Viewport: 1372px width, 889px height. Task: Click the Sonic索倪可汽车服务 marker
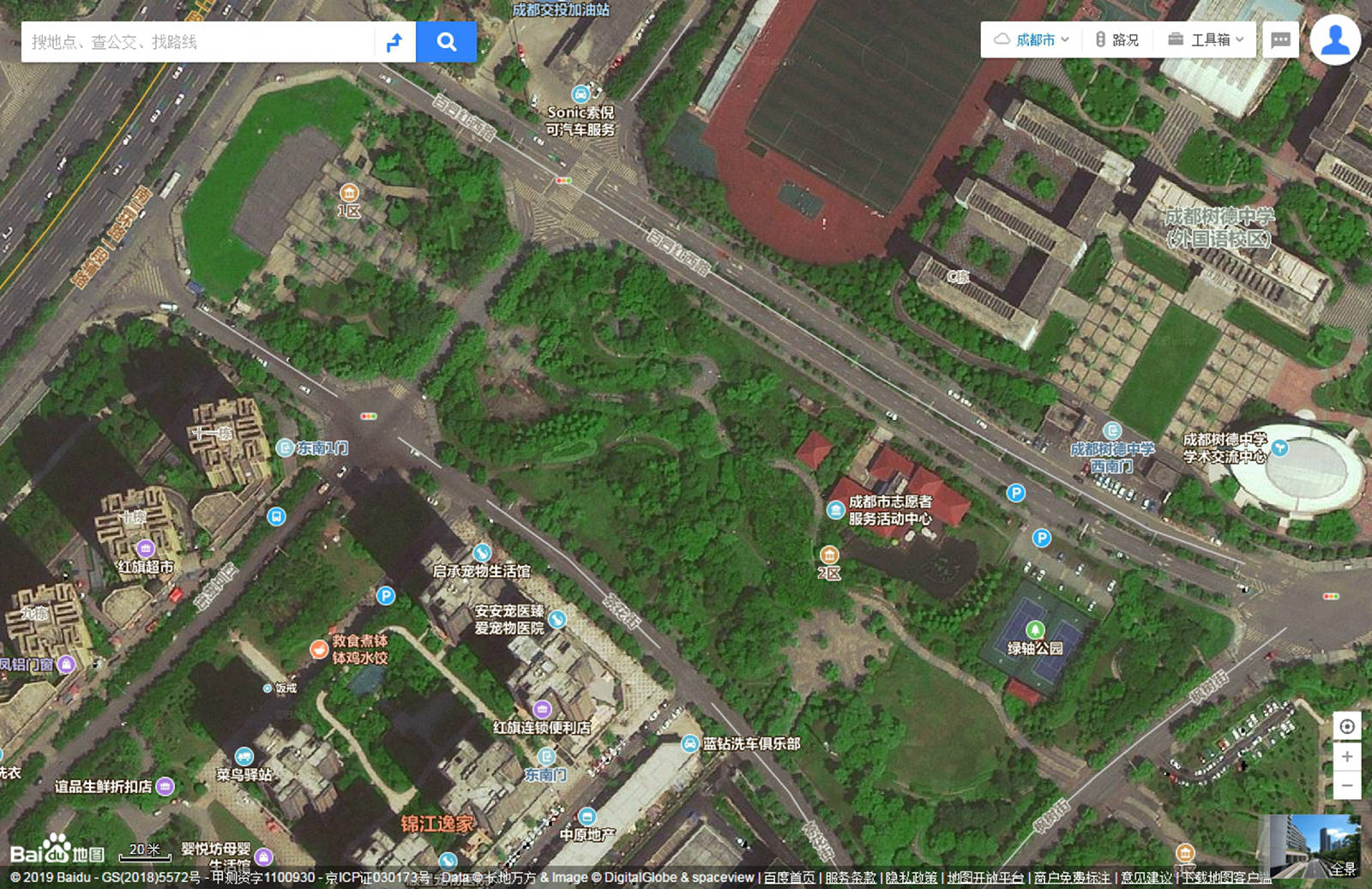coord(581,93)
